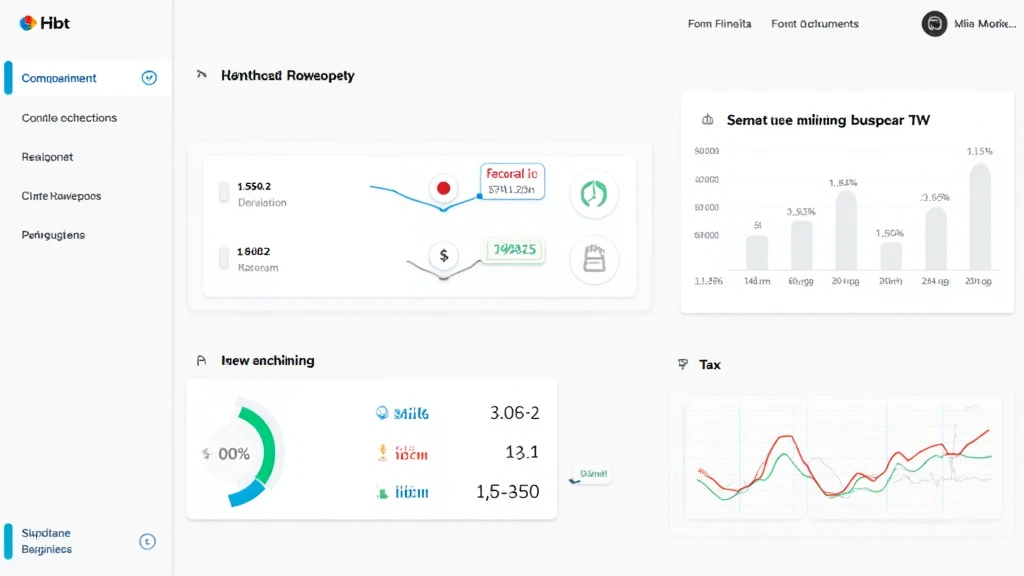Click the dollar sign chart marker

(442, 254)
